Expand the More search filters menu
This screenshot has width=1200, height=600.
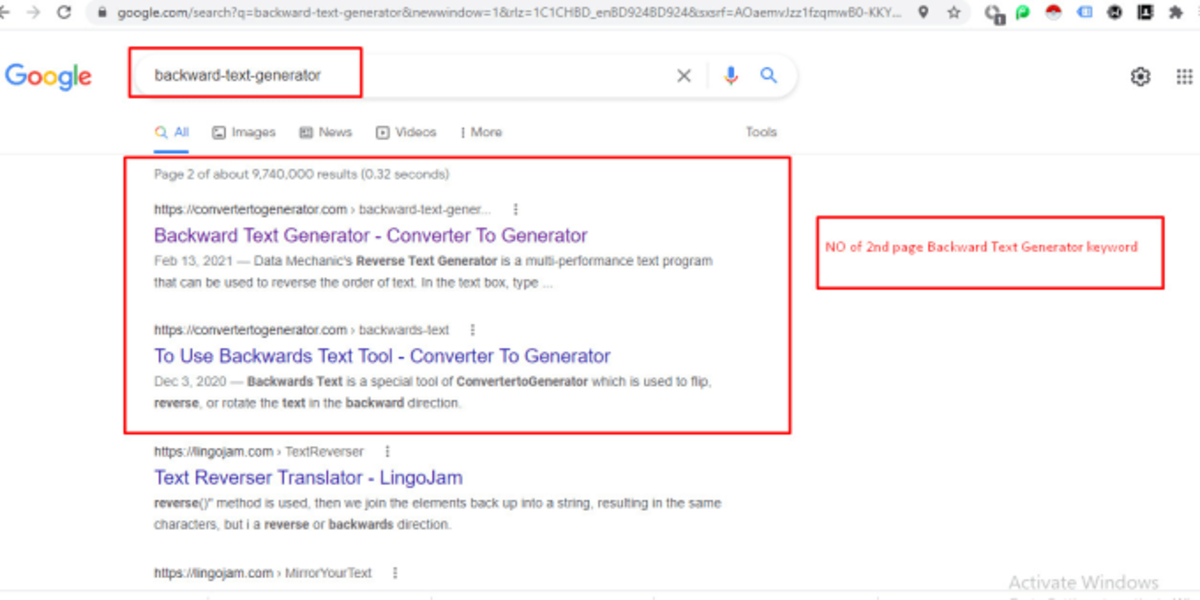pyautogui.click(x=481, y=132)
